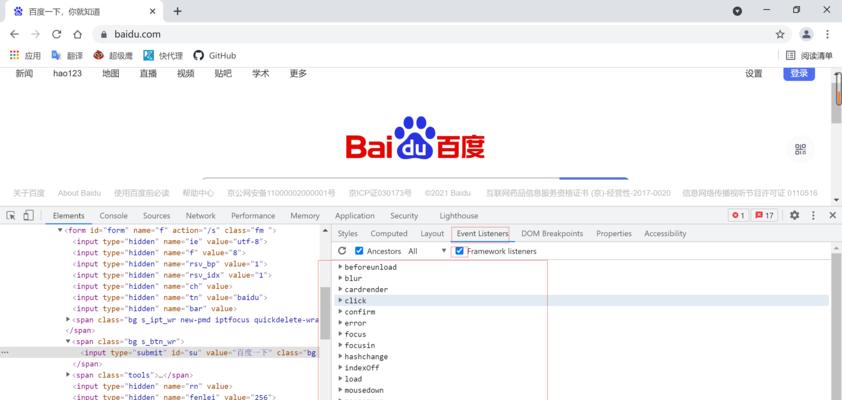
Task: Switch to the Styles pane tab
Action: click(347, 234)
